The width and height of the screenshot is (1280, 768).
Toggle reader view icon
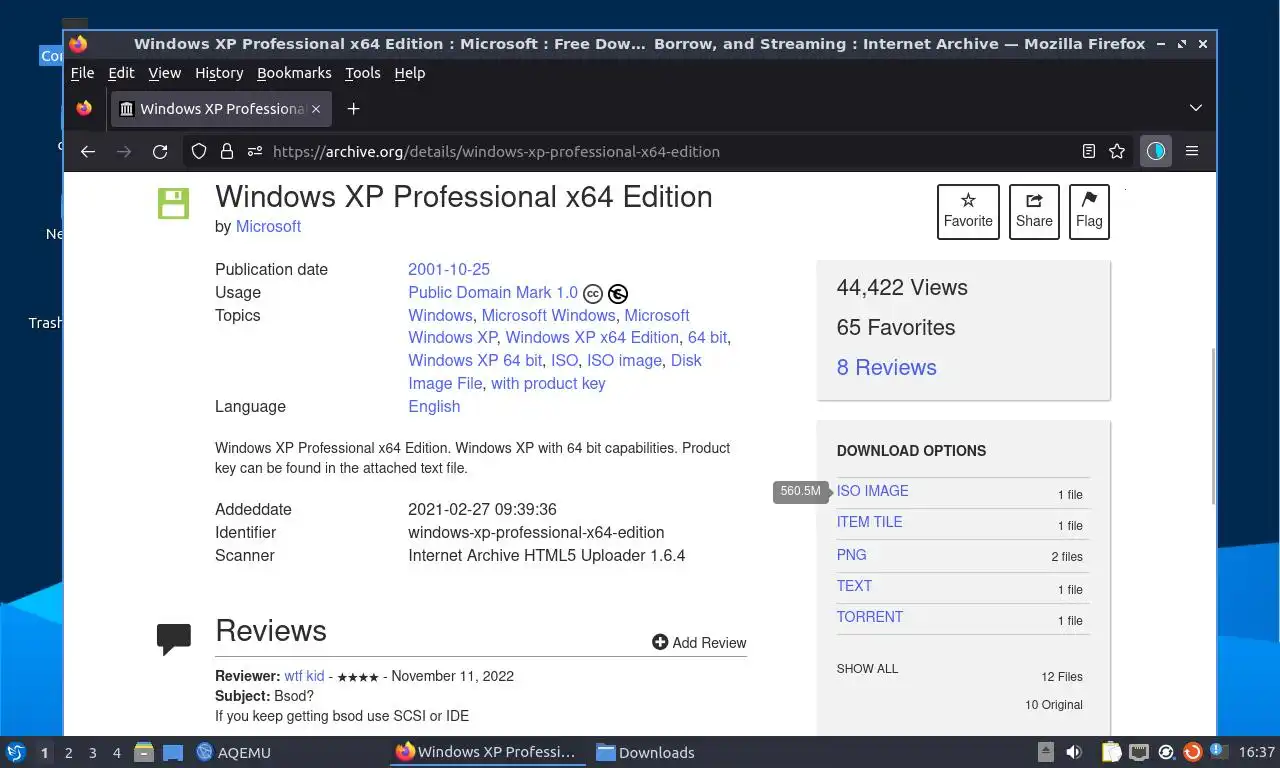(x=1089, y=152)
